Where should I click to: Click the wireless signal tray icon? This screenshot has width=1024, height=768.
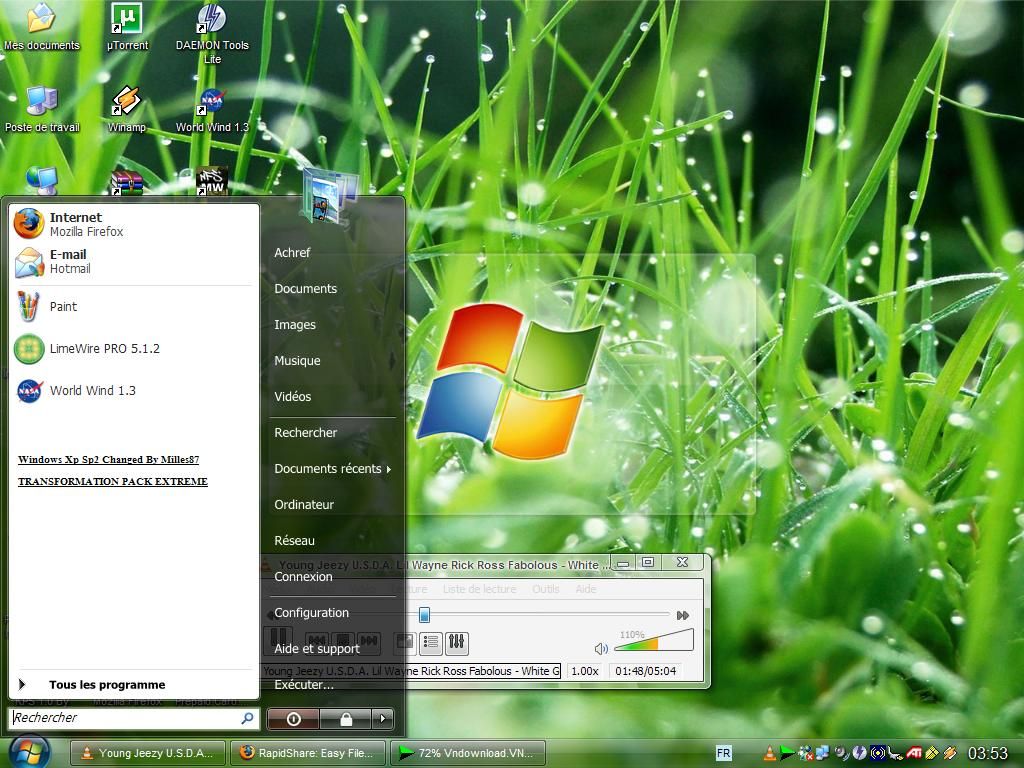(878, 753)
